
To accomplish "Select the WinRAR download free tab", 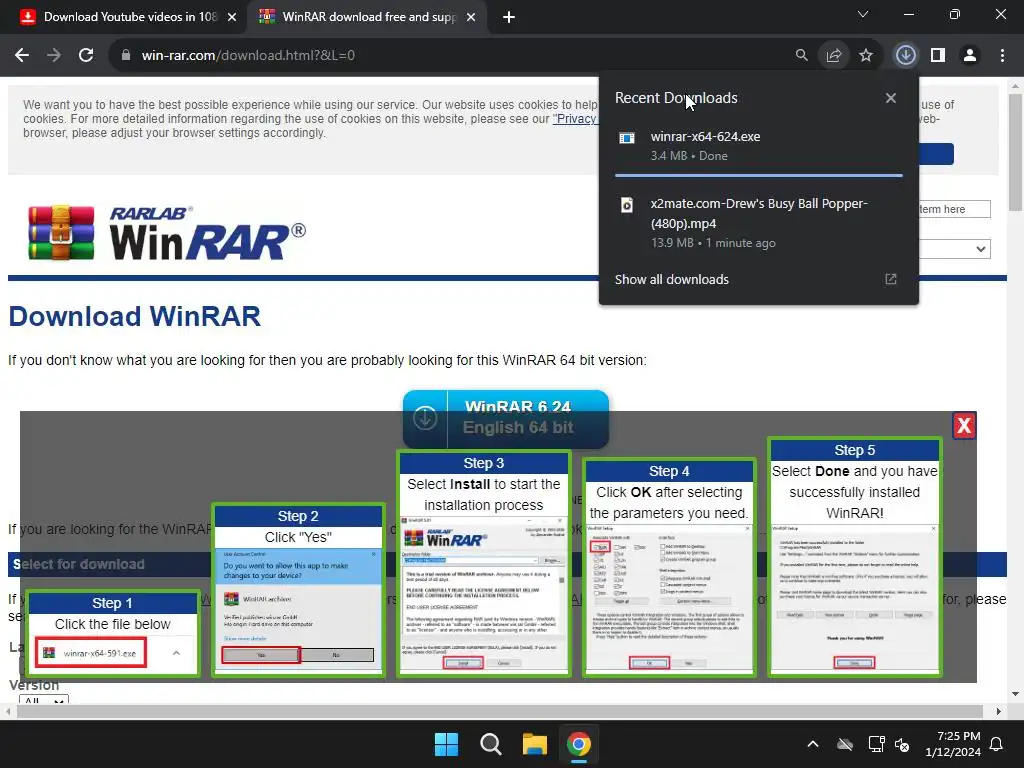I will point(366,17).
